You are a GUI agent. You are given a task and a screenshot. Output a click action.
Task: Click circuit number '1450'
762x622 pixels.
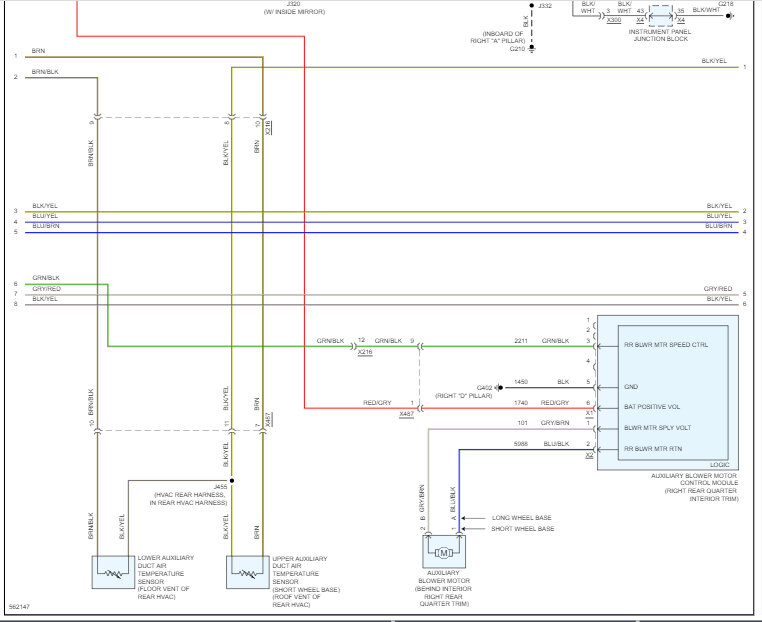click(x=520, y=382)
